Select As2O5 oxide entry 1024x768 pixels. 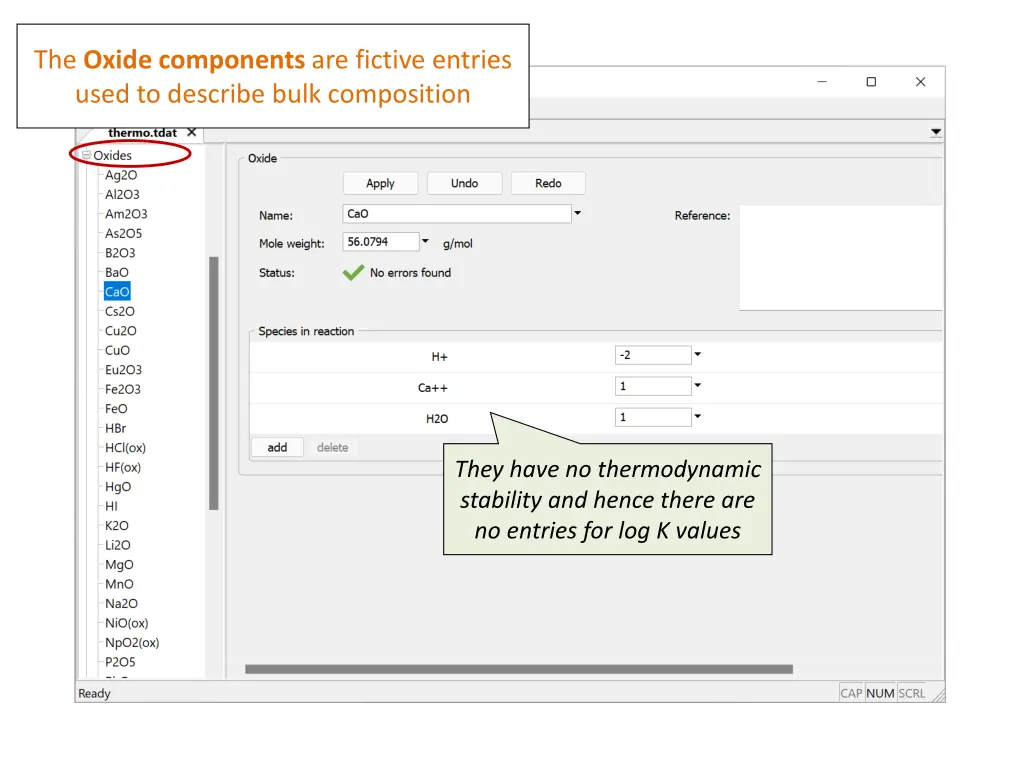point(123,234)
